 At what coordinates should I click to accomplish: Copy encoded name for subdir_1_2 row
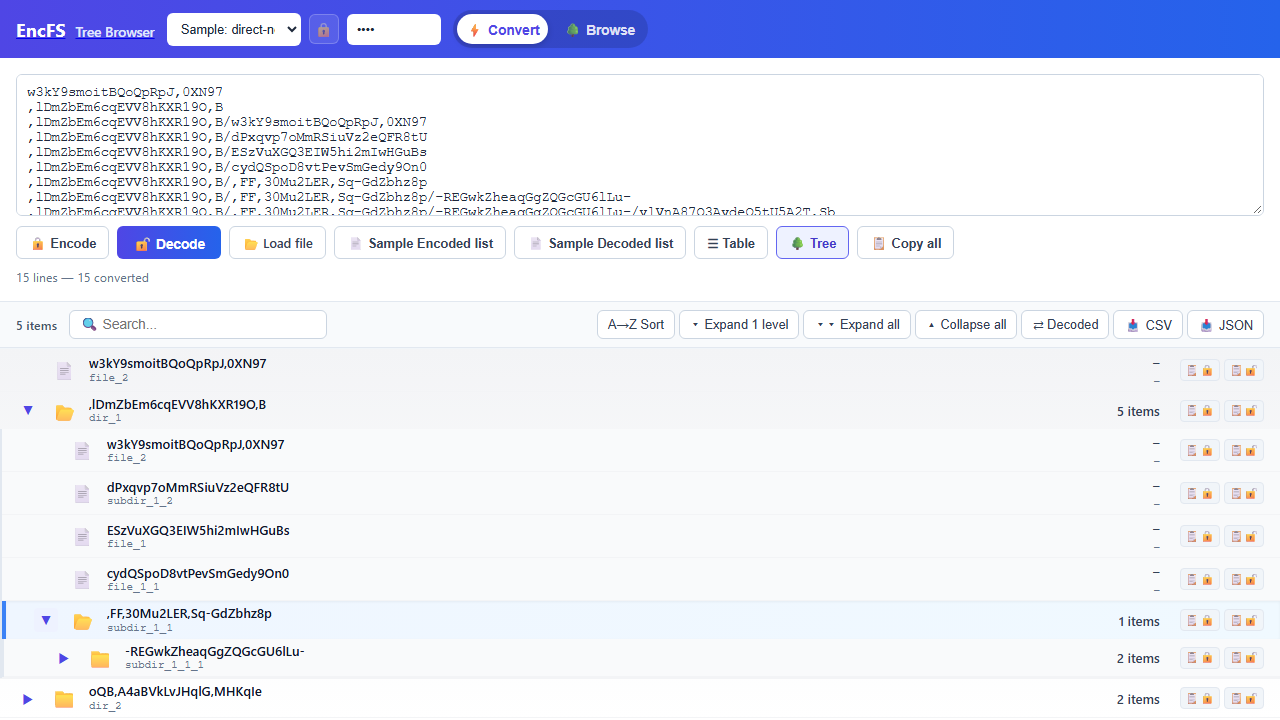1199,493
